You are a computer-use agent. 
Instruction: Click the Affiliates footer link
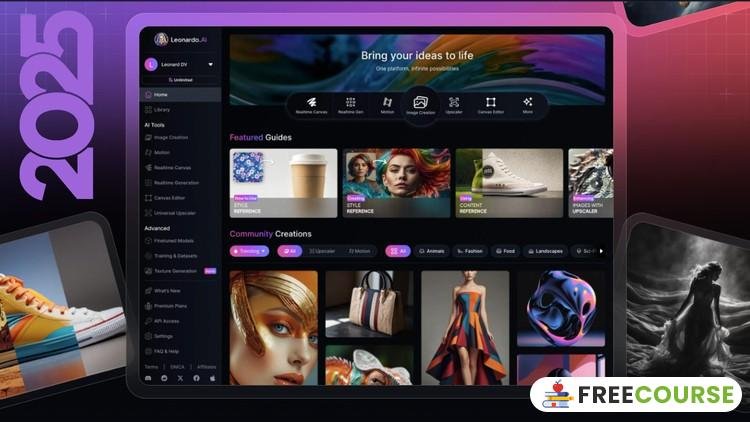pos(207,367)
